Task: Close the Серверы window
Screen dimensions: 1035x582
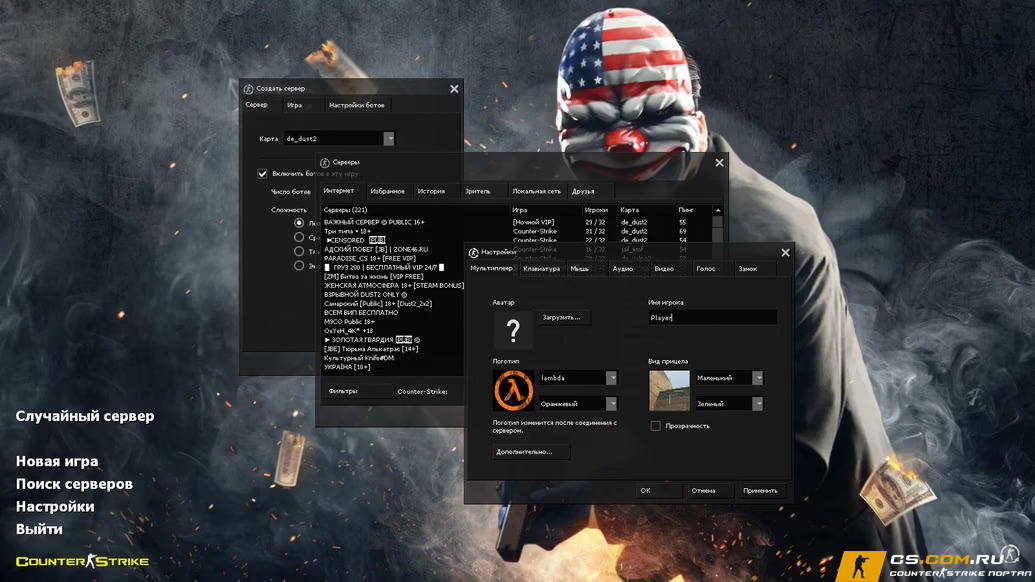Action: pos(719,162)
